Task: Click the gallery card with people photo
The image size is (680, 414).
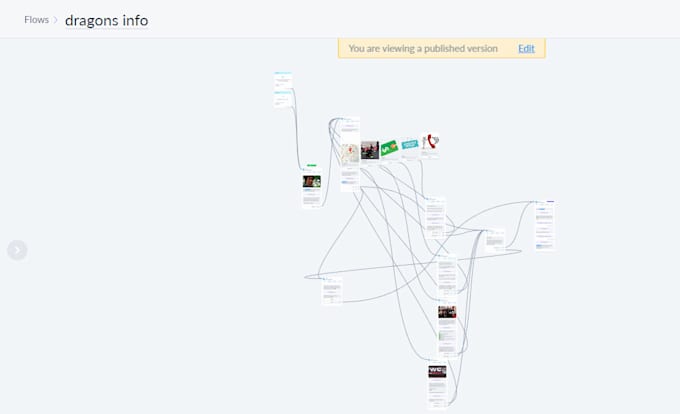Action: [x=370, y=150]
